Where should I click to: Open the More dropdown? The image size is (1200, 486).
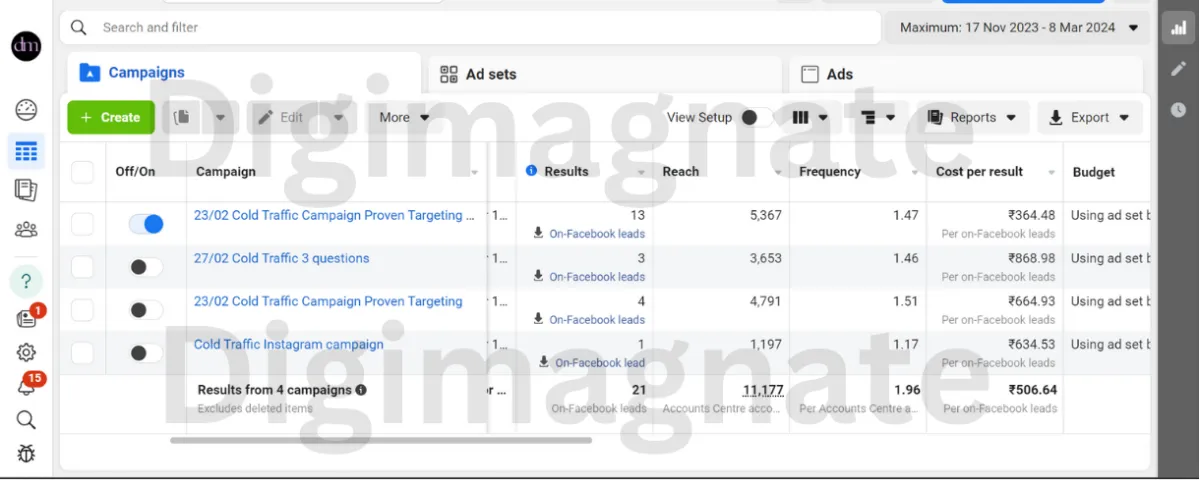point(404,117)
